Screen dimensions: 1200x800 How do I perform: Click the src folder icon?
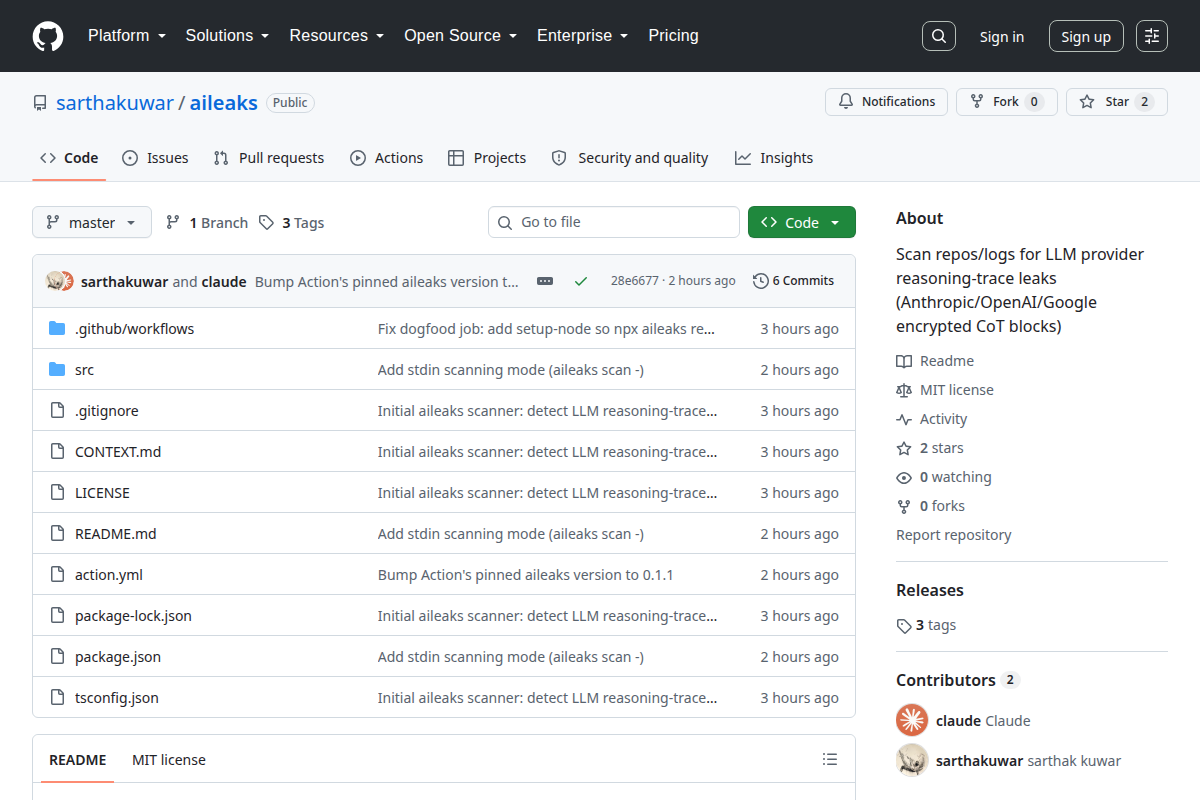57,370
